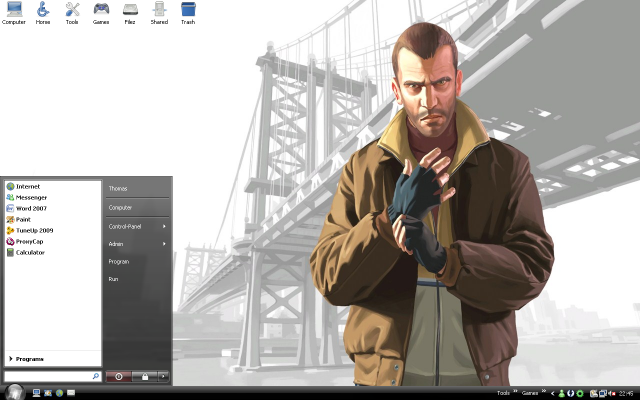Open the Tools desktop icon
640x400 pixels.
pyautogui.click(x=72, y=13)
